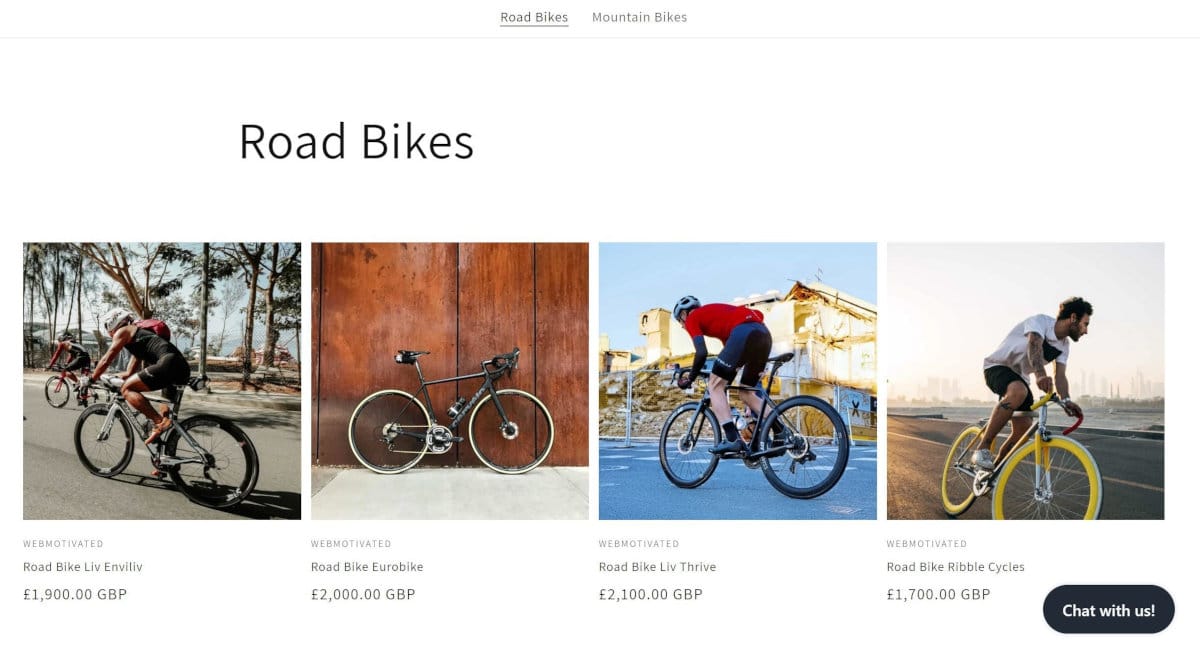The height and width of the screenshot is (648, 1200).
Task: Open the Road Bike Liv Enviliv title link
Action: [83, 567]
